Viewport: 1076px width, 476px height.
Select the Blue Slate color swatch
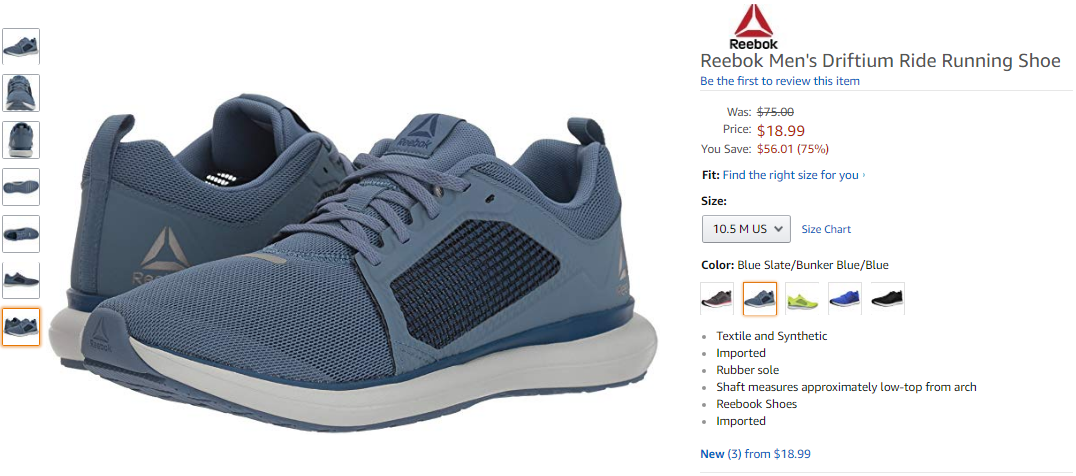pyautogui.click(x=760, y=298)
